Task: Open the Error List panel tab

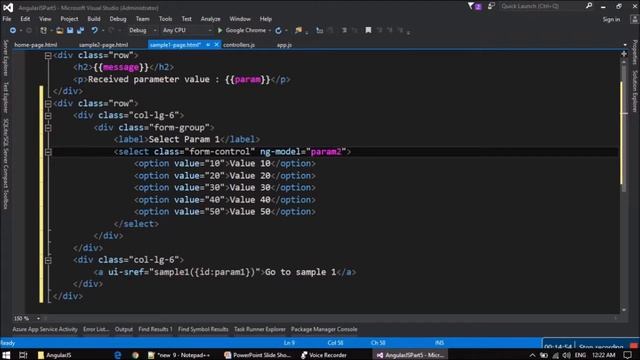Action: coord(96,329)
